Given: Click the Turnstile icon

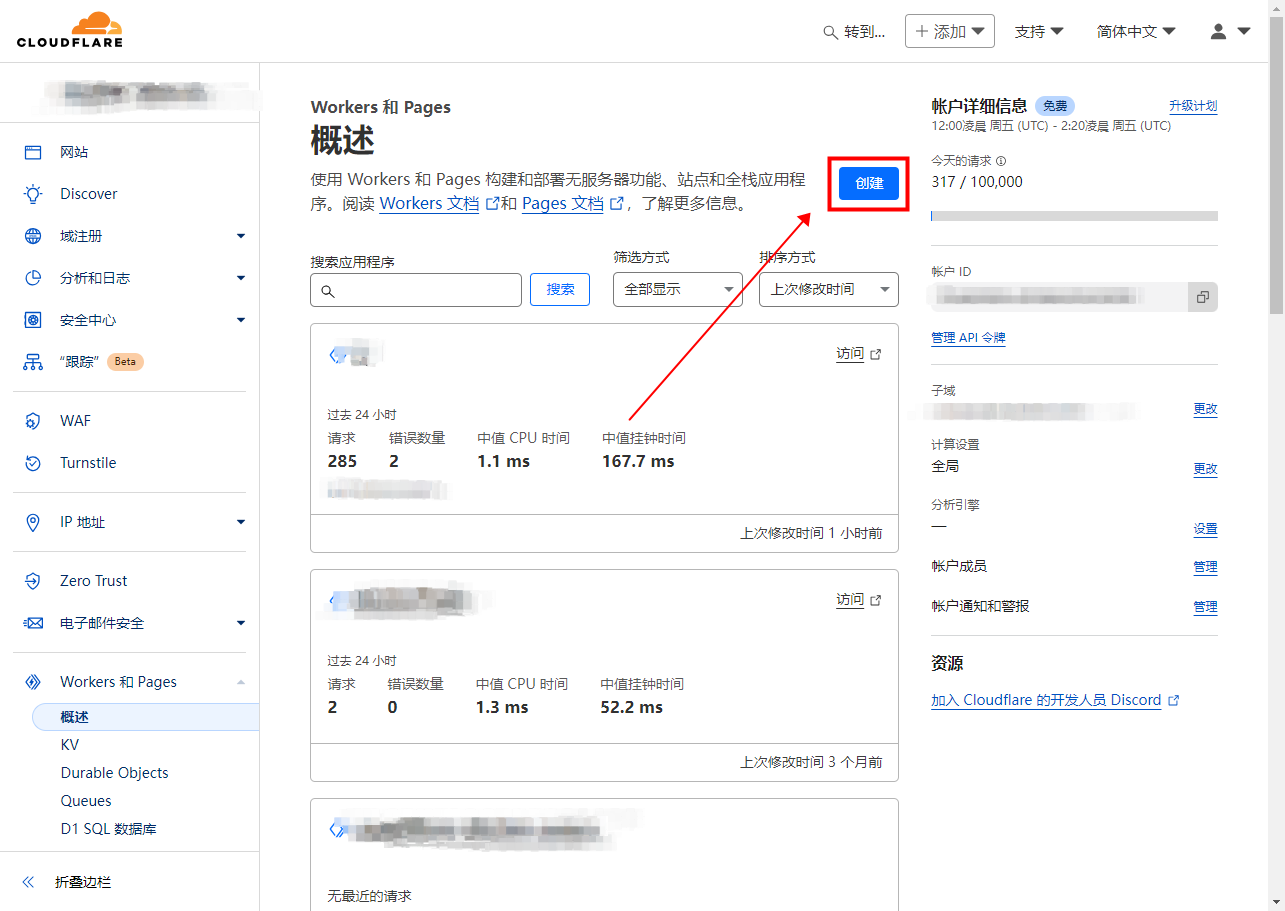Looking at the screenshot, I should click(x=33, y=463).
